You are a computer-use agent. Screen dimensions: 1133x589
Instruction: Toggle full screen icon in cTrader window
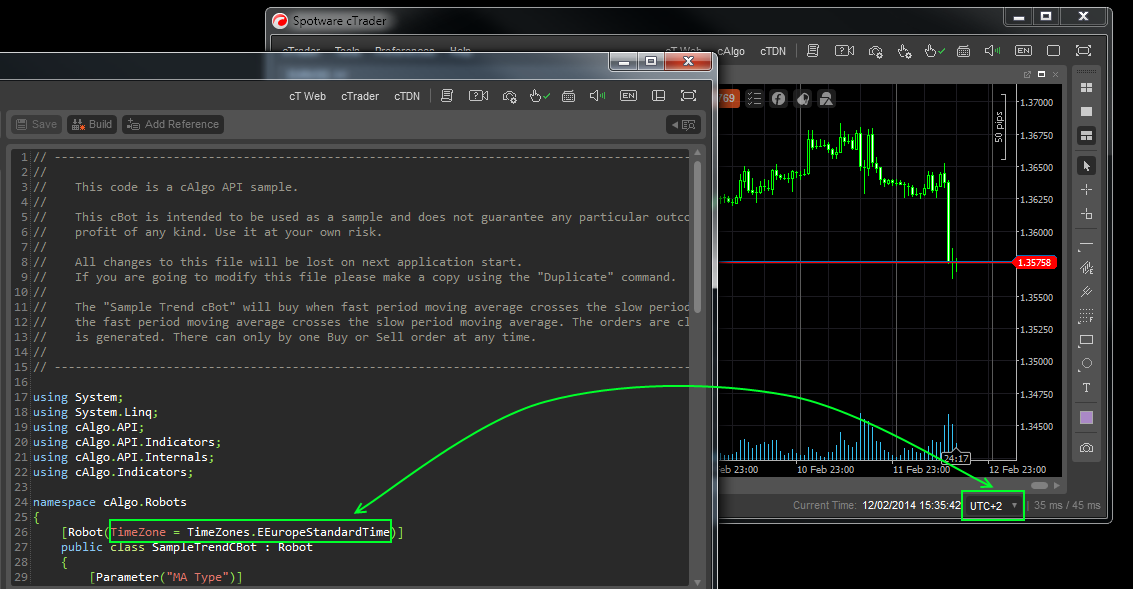[x=1083, y=51]
